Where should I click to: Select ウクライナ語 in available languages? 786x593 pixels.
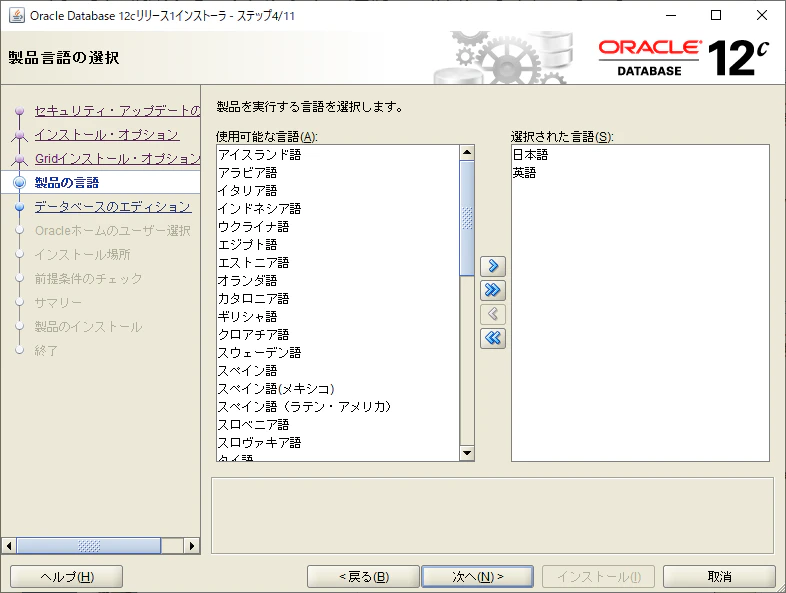click(338, 227)
